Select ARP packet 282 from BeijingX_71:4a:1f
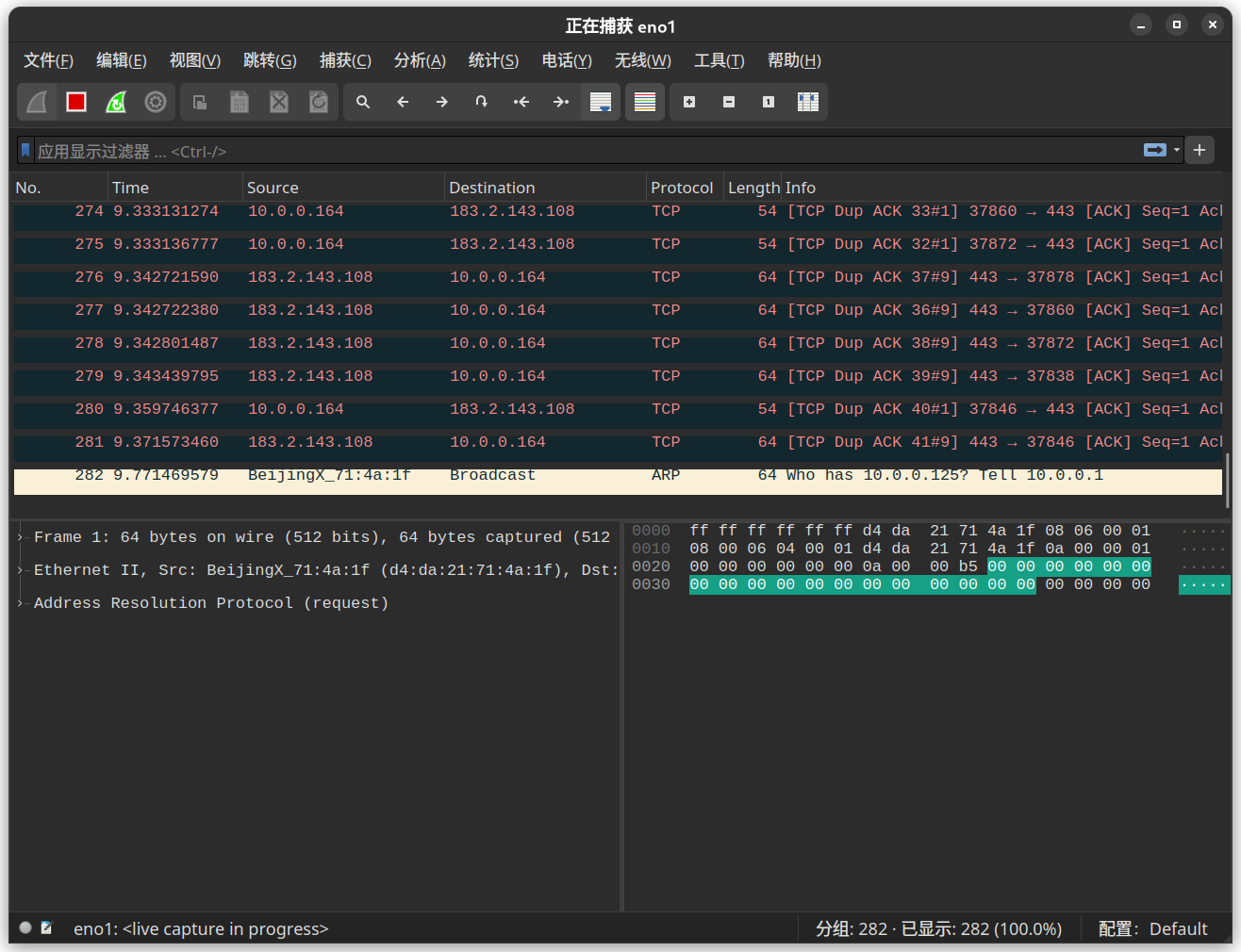The width and height of the screenshot is (1241, 952). point(618,479)
